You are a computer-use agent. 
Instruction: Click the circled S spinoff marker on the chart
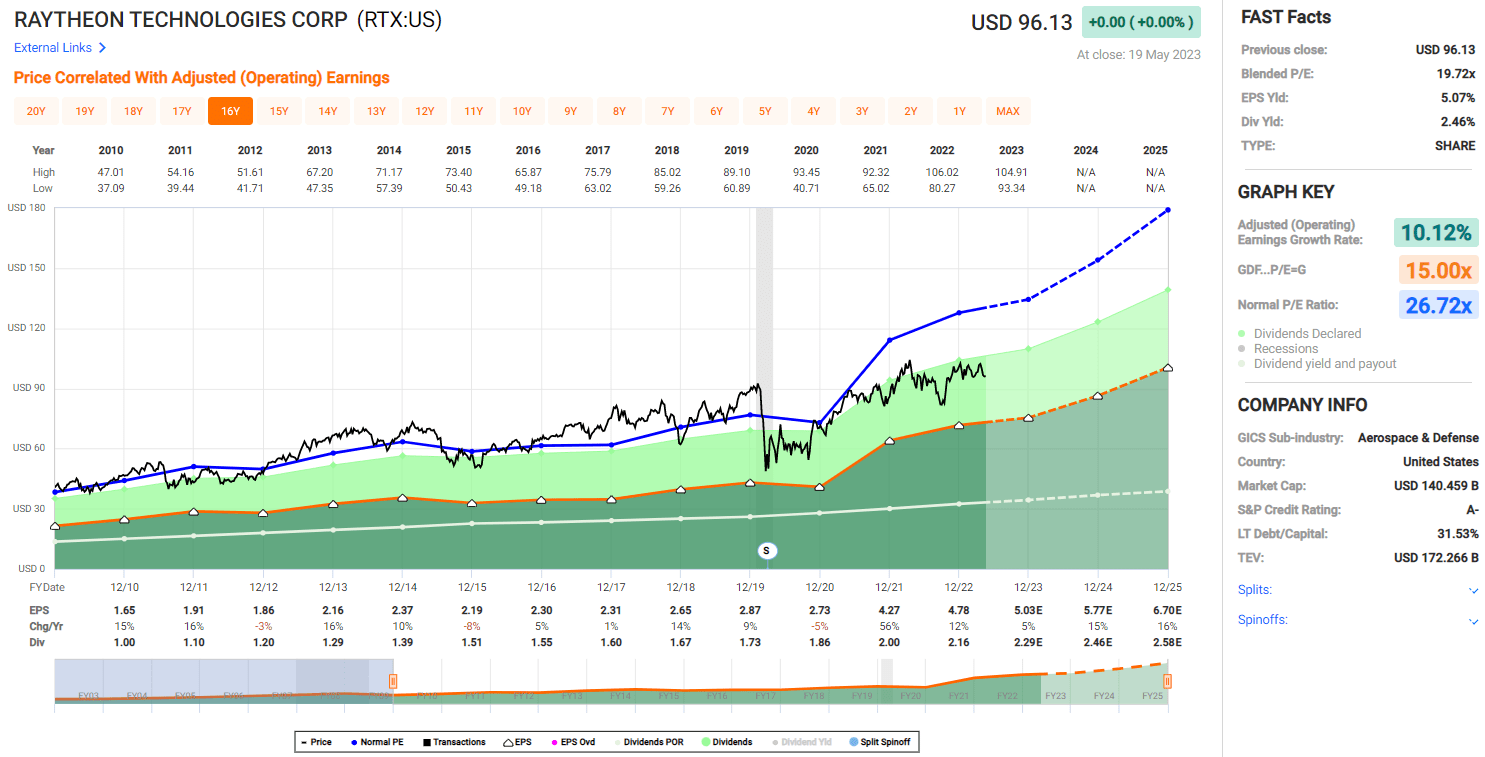click(766, 550)
